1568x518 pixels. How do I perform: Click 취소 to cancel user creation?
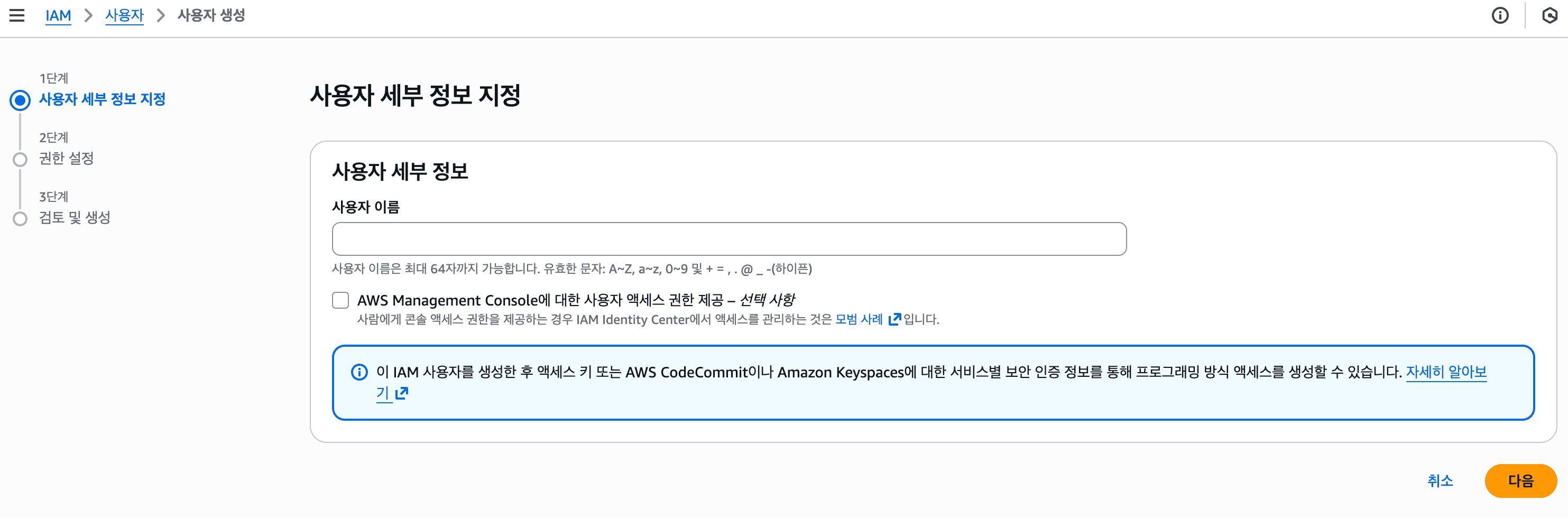(1440, 481)
